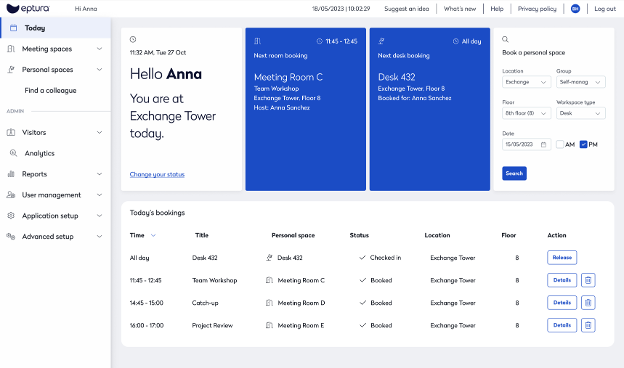
Task: Open Help in the header
Action: click(497, 9)
